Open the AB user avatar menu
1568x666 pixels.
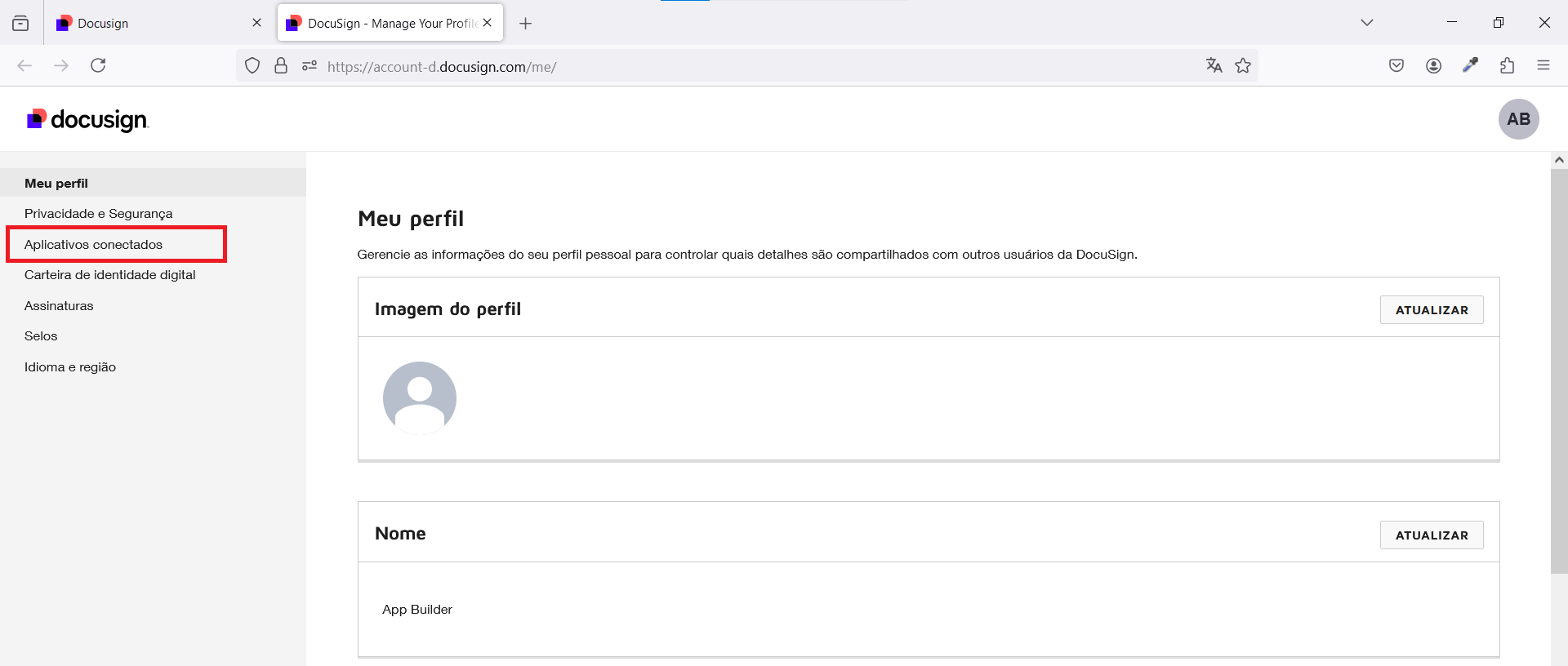tap(1518, 119)
